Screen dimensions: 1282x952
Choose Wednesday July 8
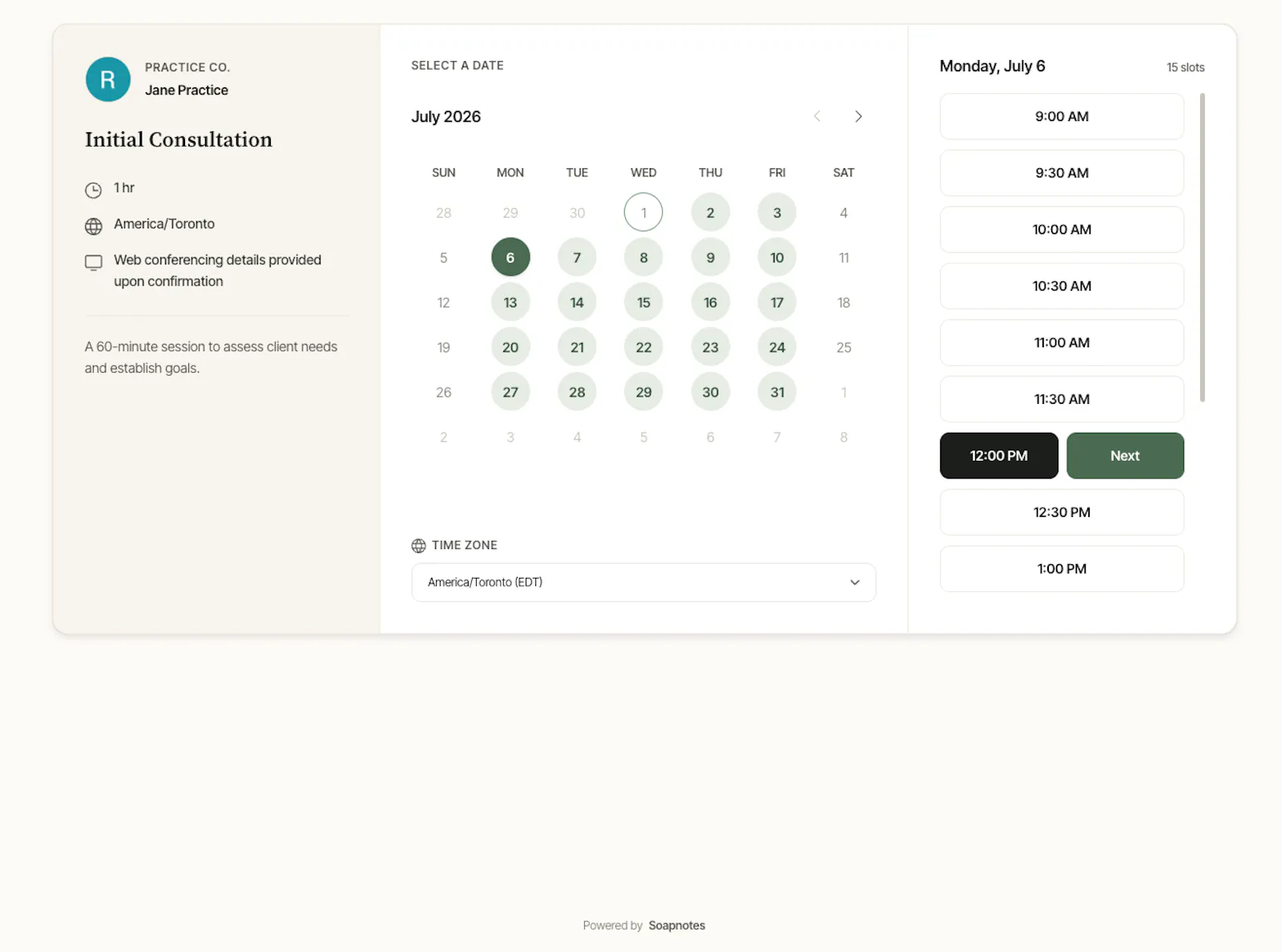click(643, 257)
